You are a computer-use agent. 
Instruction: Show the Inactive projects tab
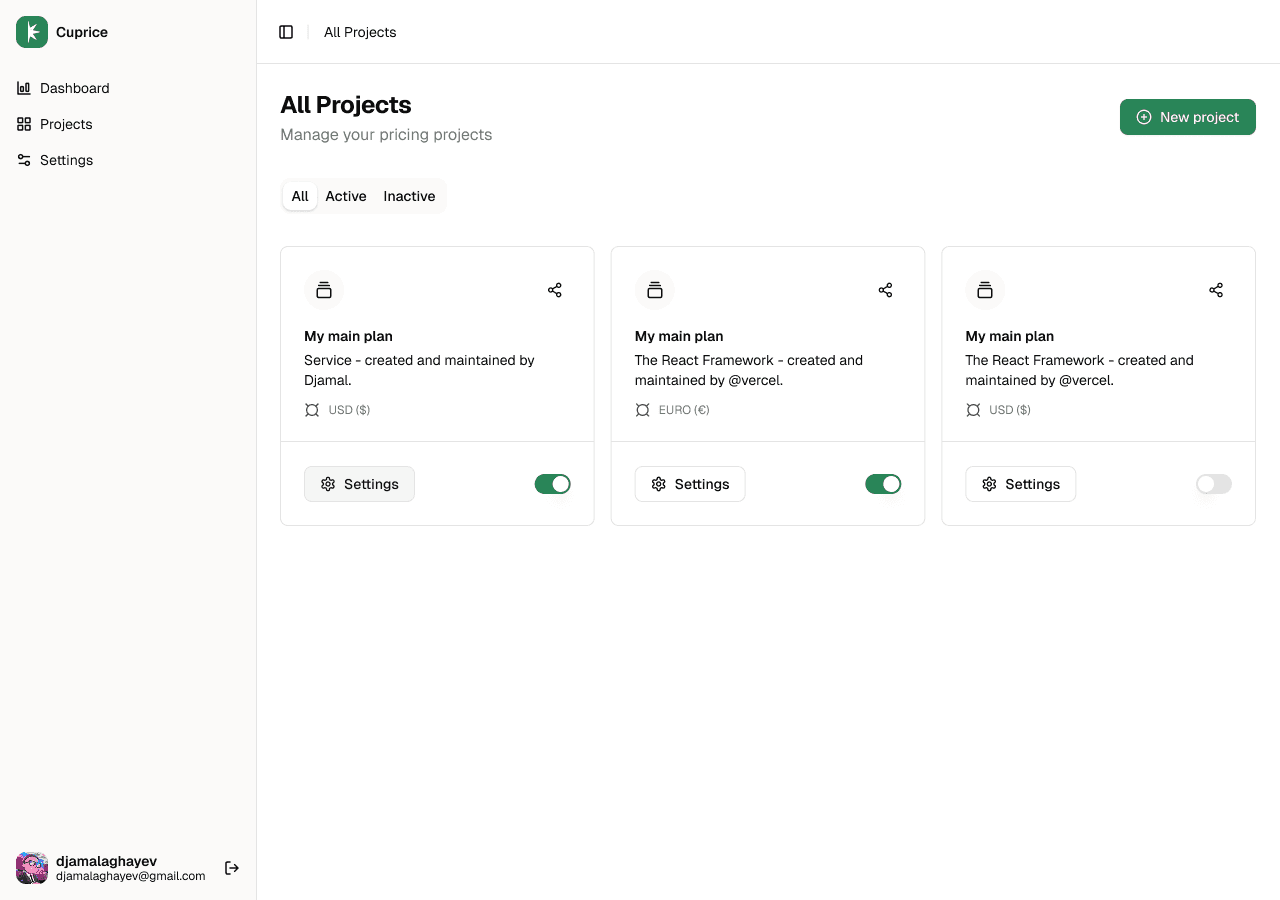[x=409, y=196]
